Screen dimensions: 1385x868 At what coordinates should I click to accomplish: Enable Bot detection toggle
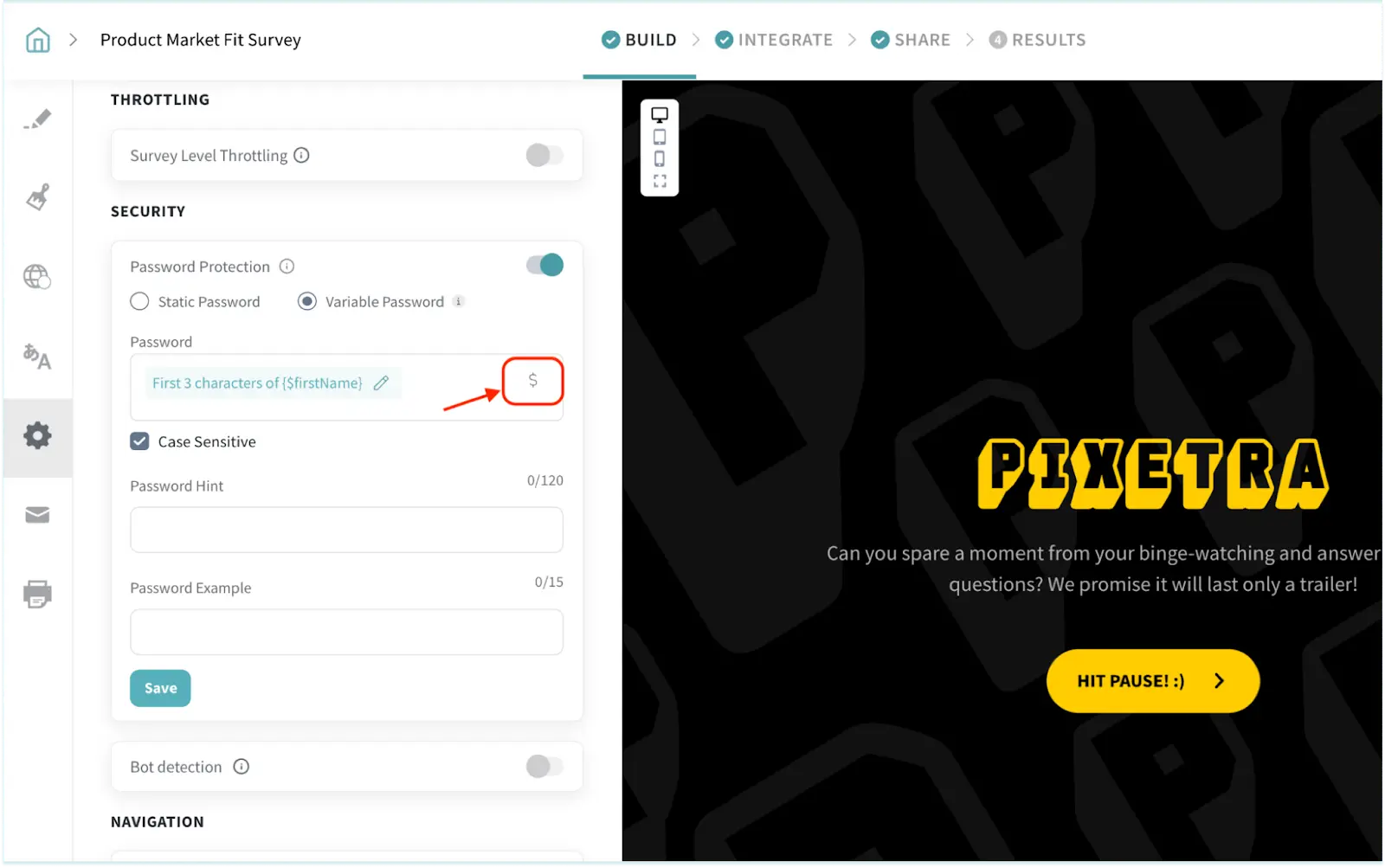click(544, 767)
